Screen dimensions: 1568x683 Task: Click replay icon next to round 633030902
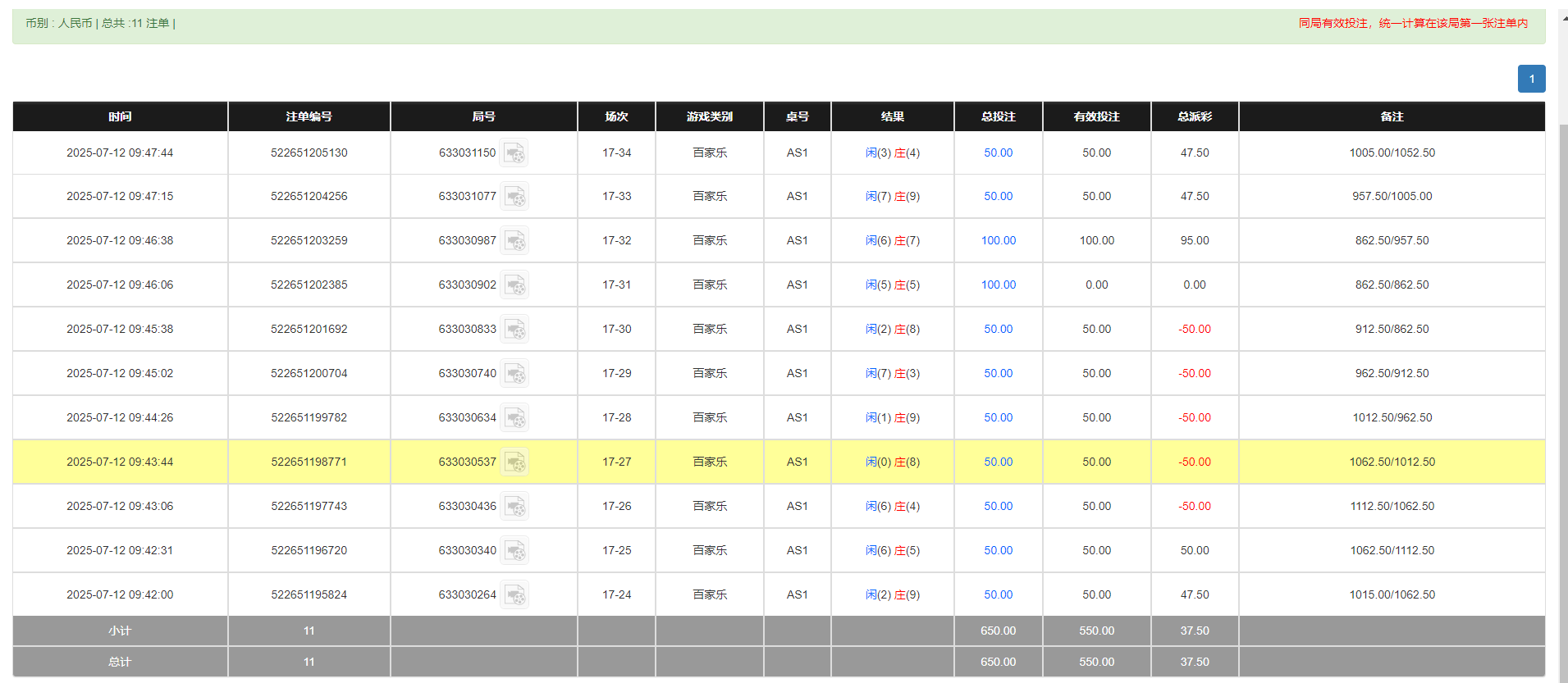[x=514, y=285]
